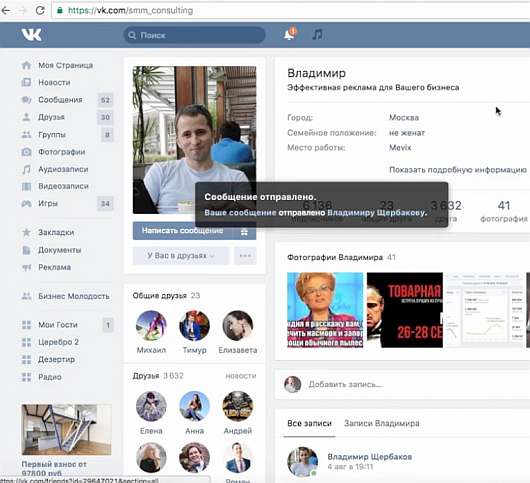The width and height of the screenshot is (530, 483).
Task: Click the camera icon beside Фотографии
Action: 26,152
